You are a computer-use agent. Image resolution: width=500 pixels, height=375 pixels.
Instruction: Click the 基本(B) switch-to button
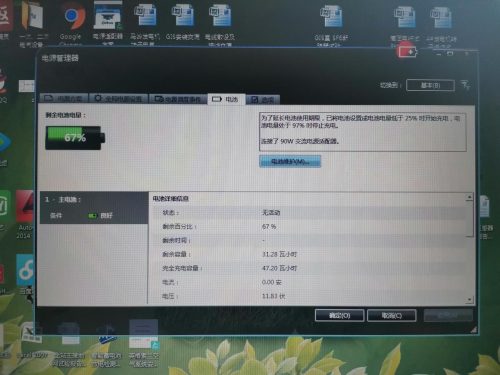point(430,85)
